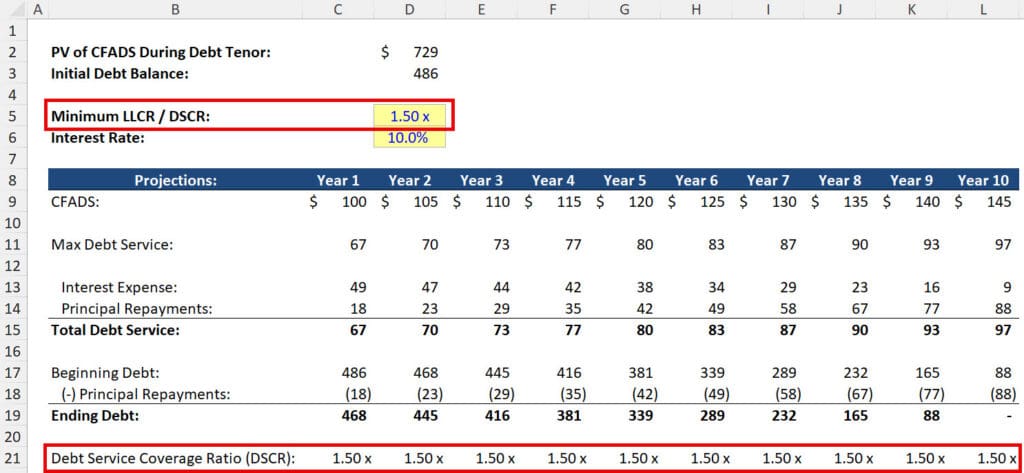
Task: Select the Year 5 header cell
Action: pos(624,180)
